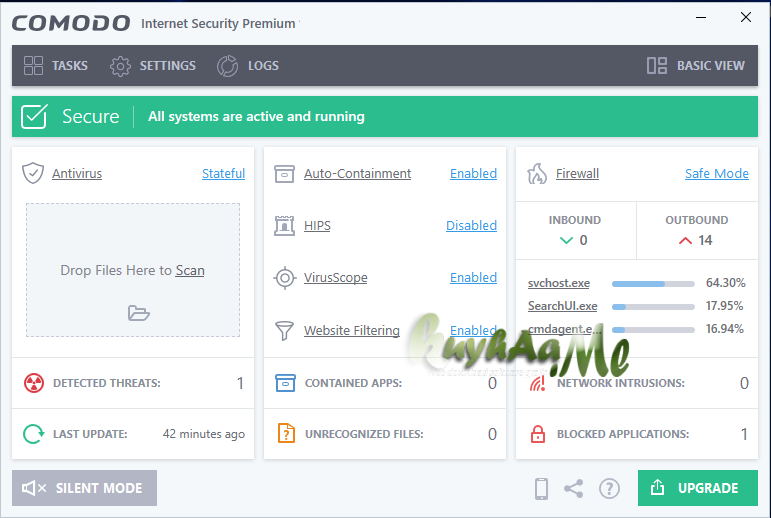The height and width of the screenshot is (518, 771).
Task: Open SearchUI.exe process link
Action: (563, 306)
